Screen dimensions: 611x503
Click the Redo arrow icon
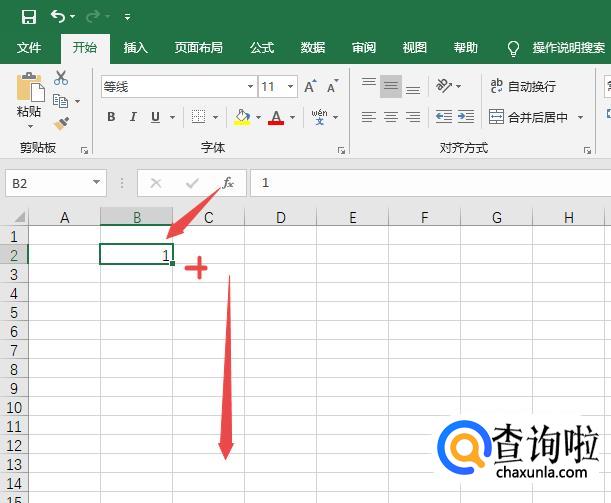click(93, 16)
